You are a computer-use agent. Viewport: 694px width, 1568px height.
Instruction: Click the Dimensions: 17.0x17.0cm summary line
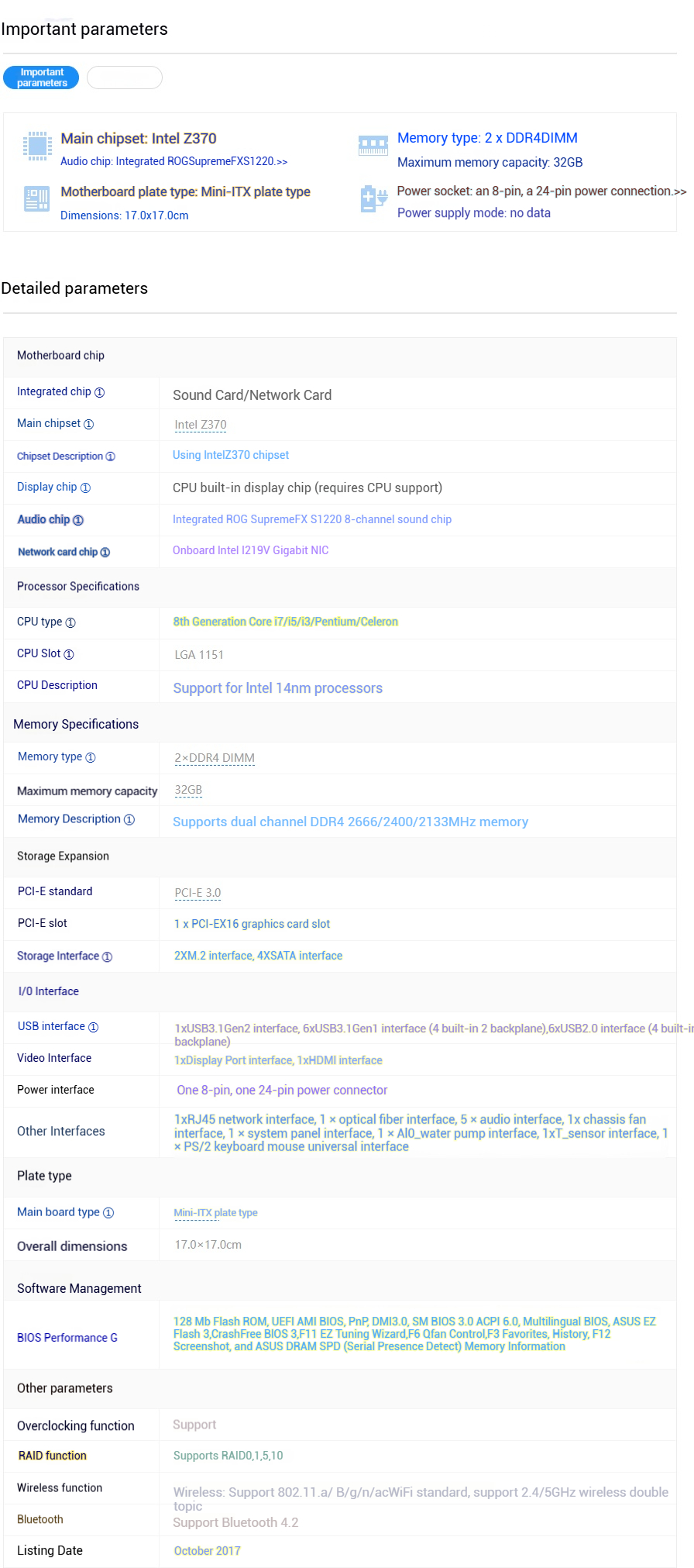click(125, 215)
